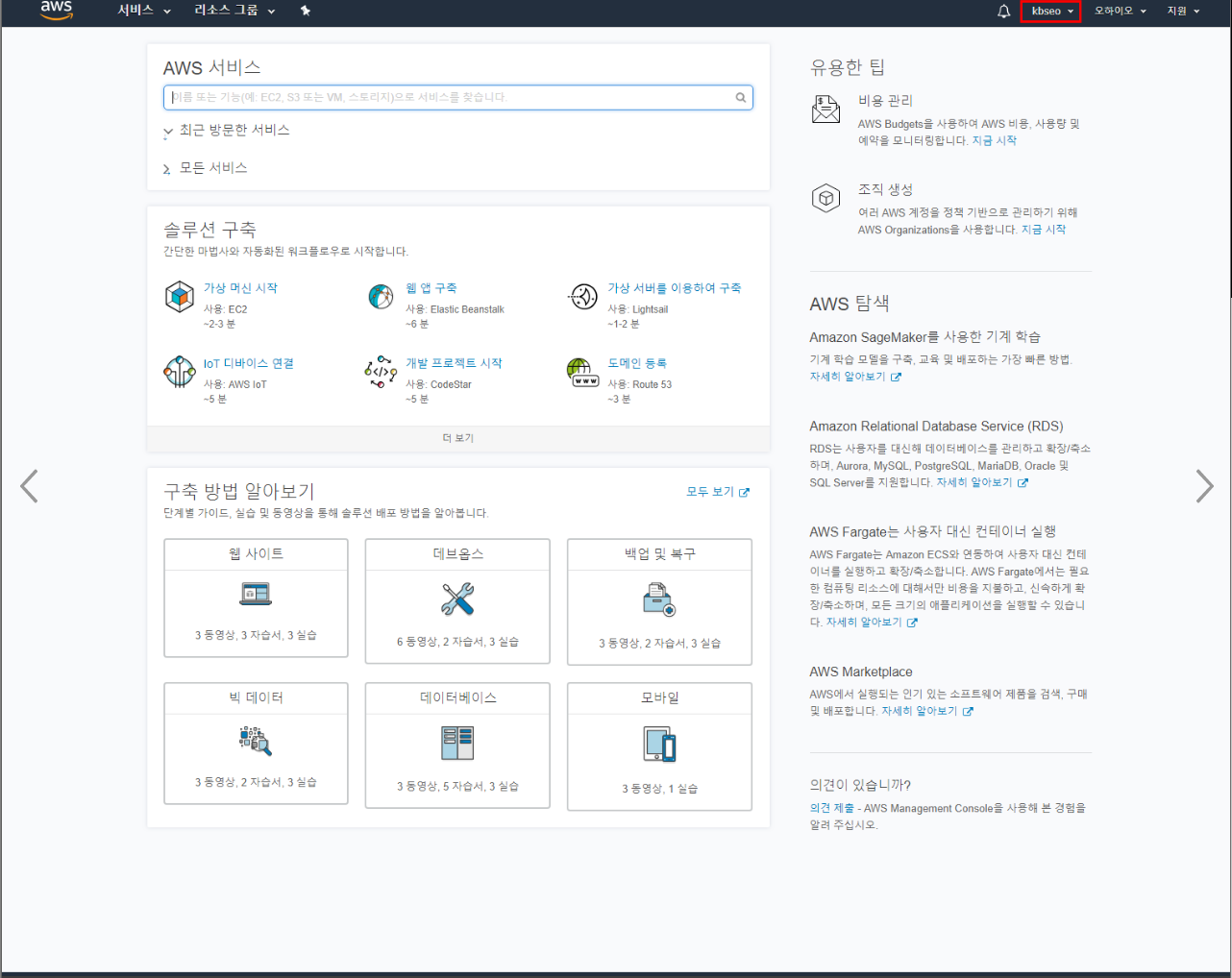Image resolution: width=1232 pixels, height=978 pixels.
Task: Open 지금 시작 link for AWS Organizations
Action: pos(1043,230)
